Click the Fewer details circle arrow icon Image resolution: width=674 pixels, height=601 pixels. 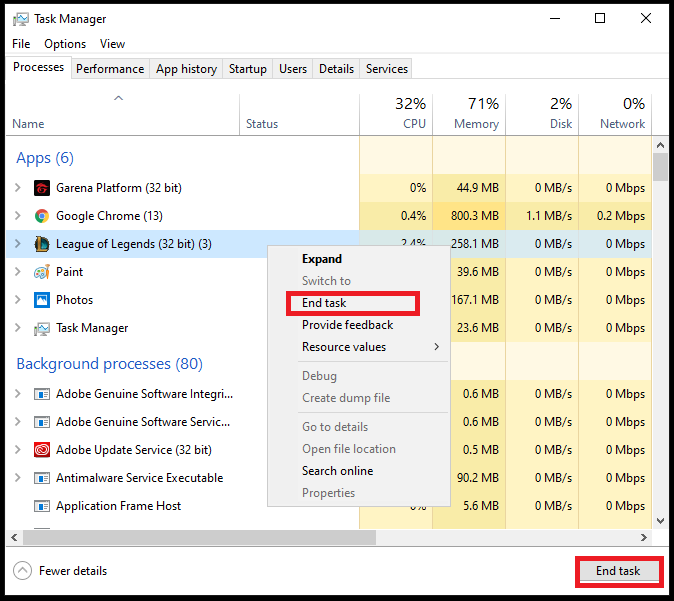(22, 571)
